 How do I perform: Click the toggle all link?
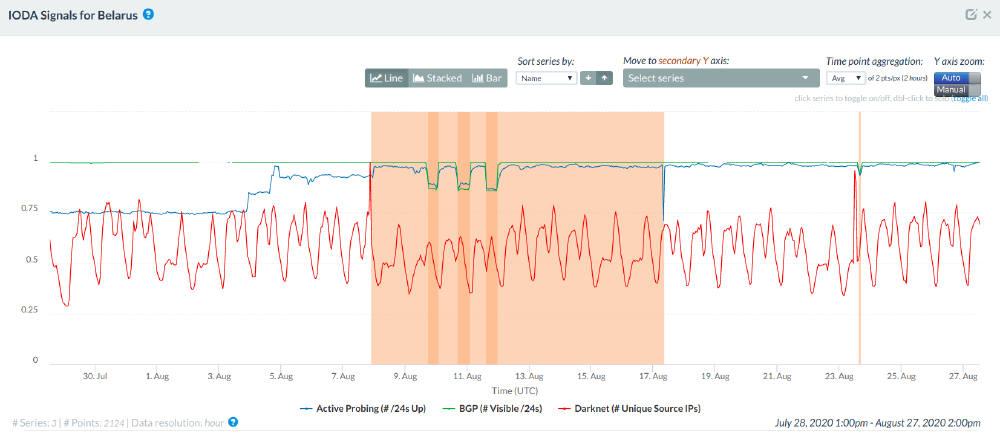(970, 98)
